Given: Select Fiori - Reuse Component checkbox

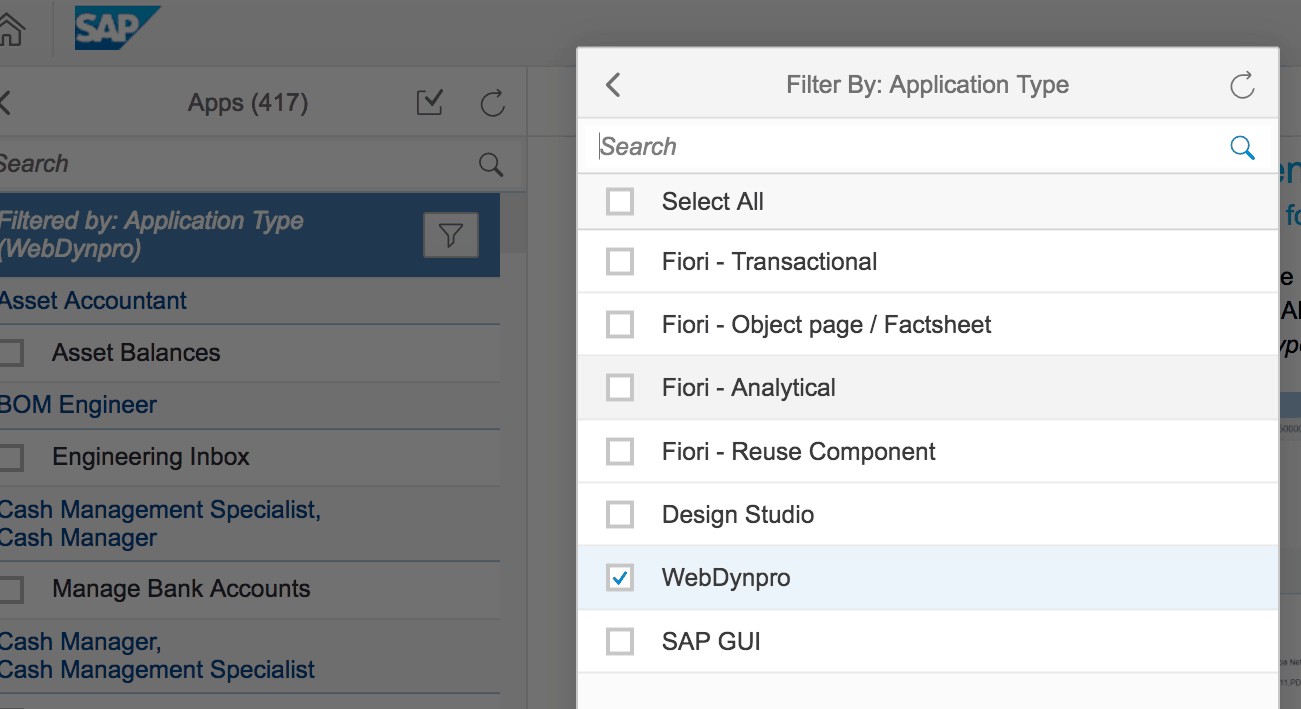Looking at the screenshot, I should (620, 452).
